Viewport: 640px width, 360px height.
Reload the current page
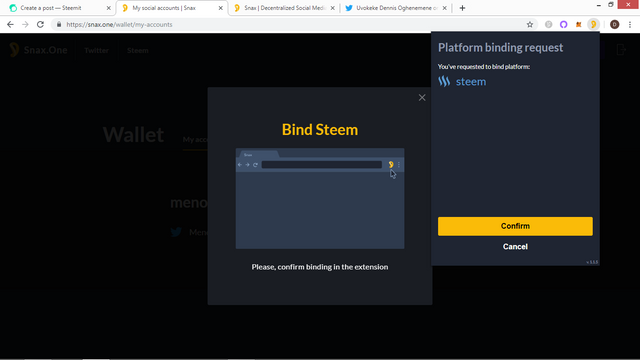[x=40, y=24]
